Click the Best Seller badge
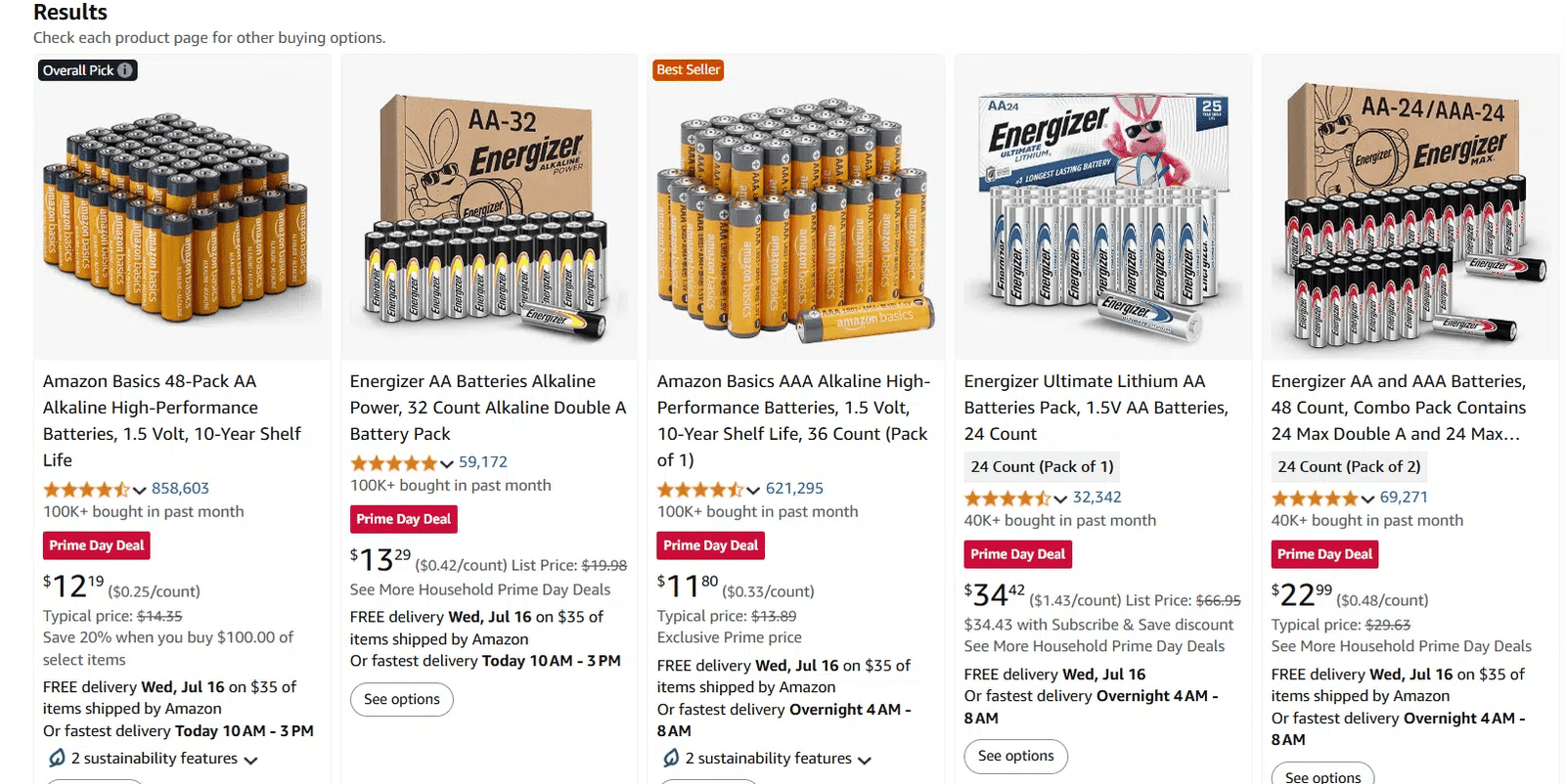The image size is (1565, 784). [x=688, y=69]
